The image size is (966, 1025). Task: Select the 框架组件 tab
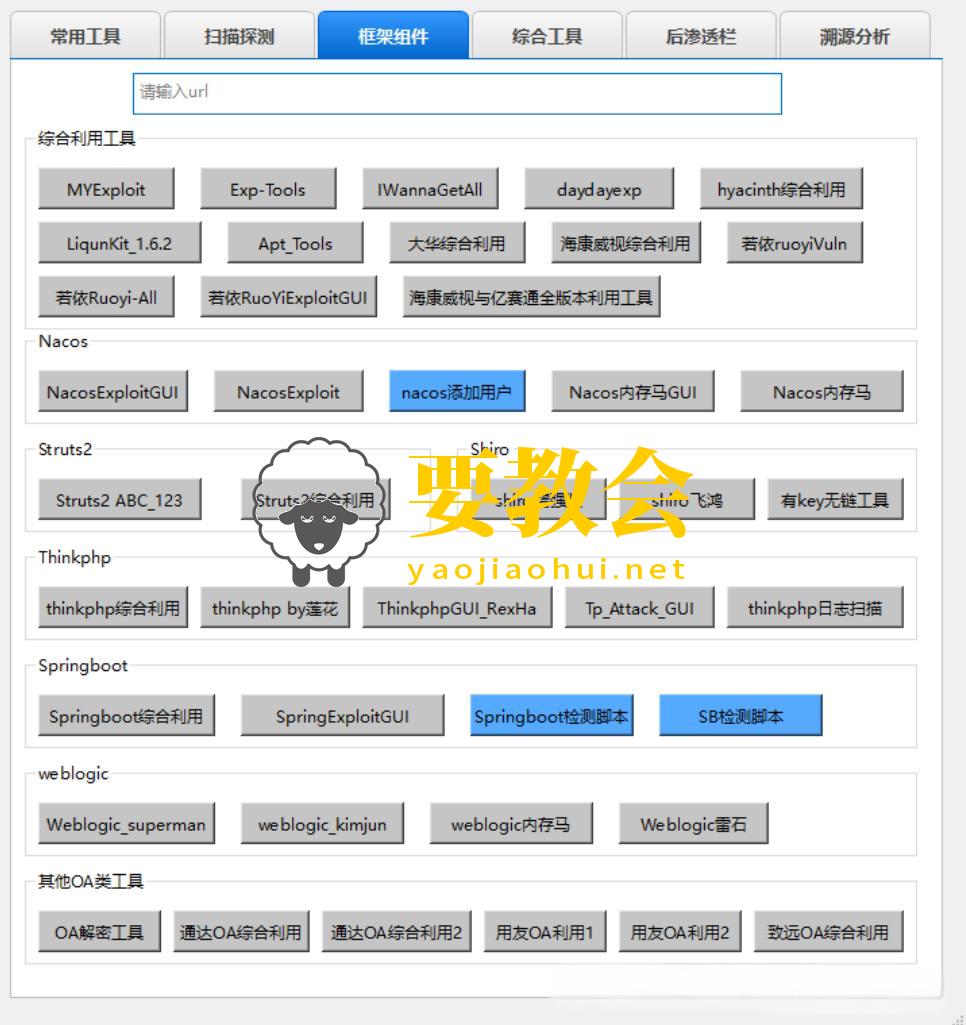(x=393, y=36)
